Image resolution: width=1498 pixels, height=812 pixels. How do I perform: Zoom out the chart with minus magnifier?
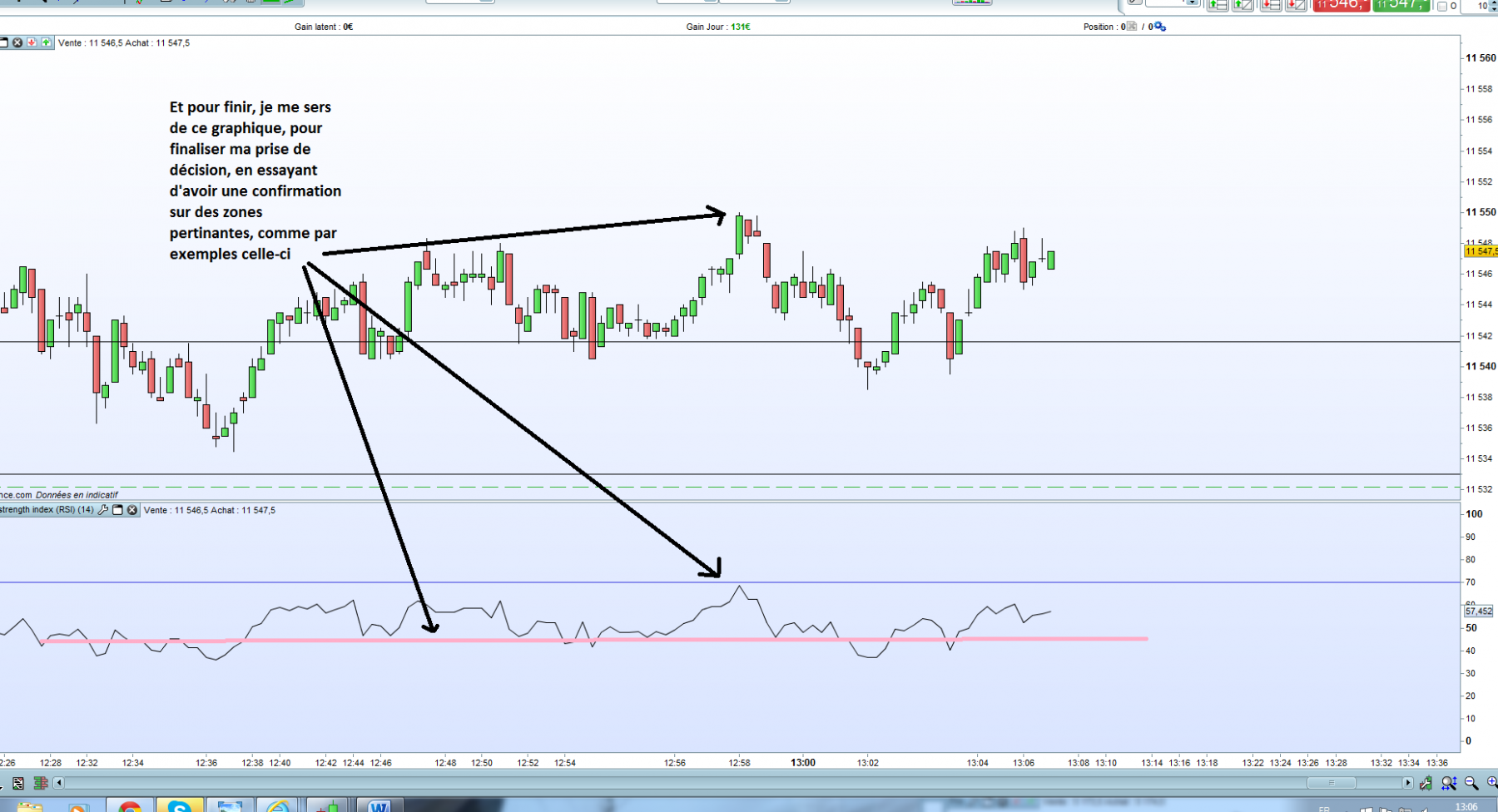(1471, 783)
